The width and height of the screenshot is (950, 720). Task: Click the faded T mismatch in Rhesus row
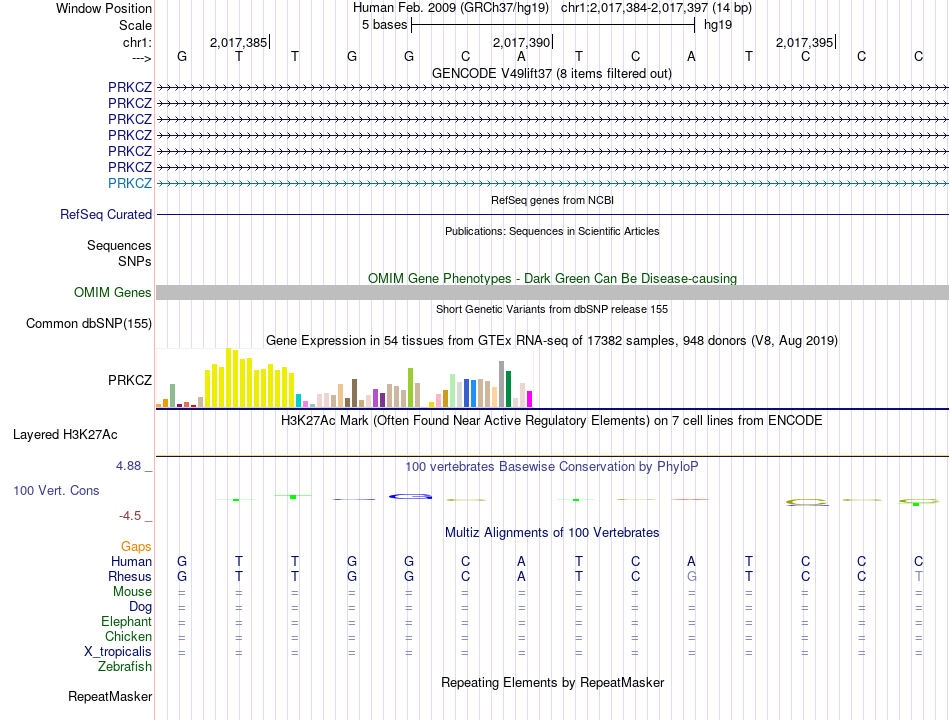pyautogui.click(x=918, y=576)
